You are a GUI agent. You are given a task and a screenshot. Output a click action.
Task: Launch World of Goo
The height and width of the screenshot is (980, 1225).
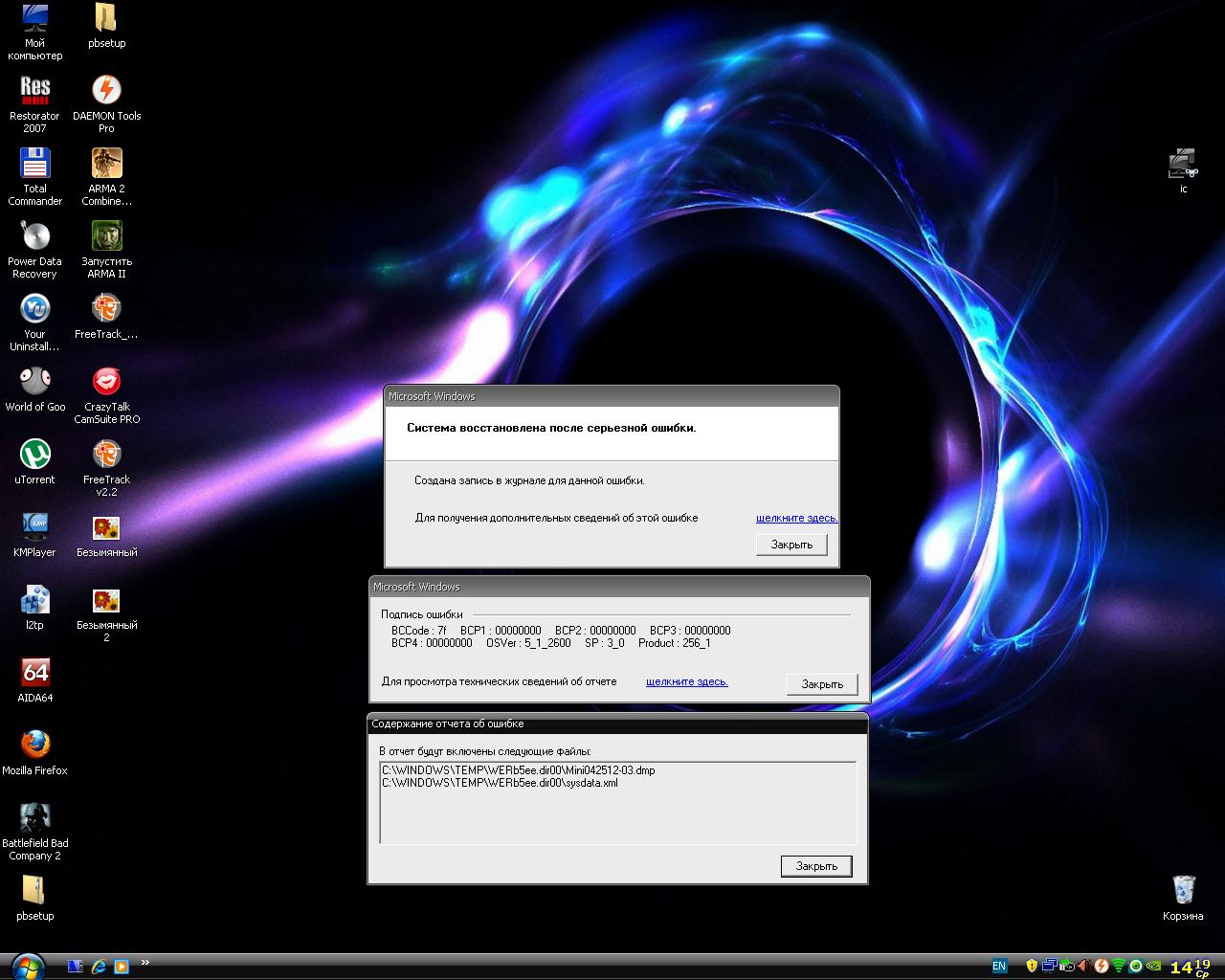point(34,390)
